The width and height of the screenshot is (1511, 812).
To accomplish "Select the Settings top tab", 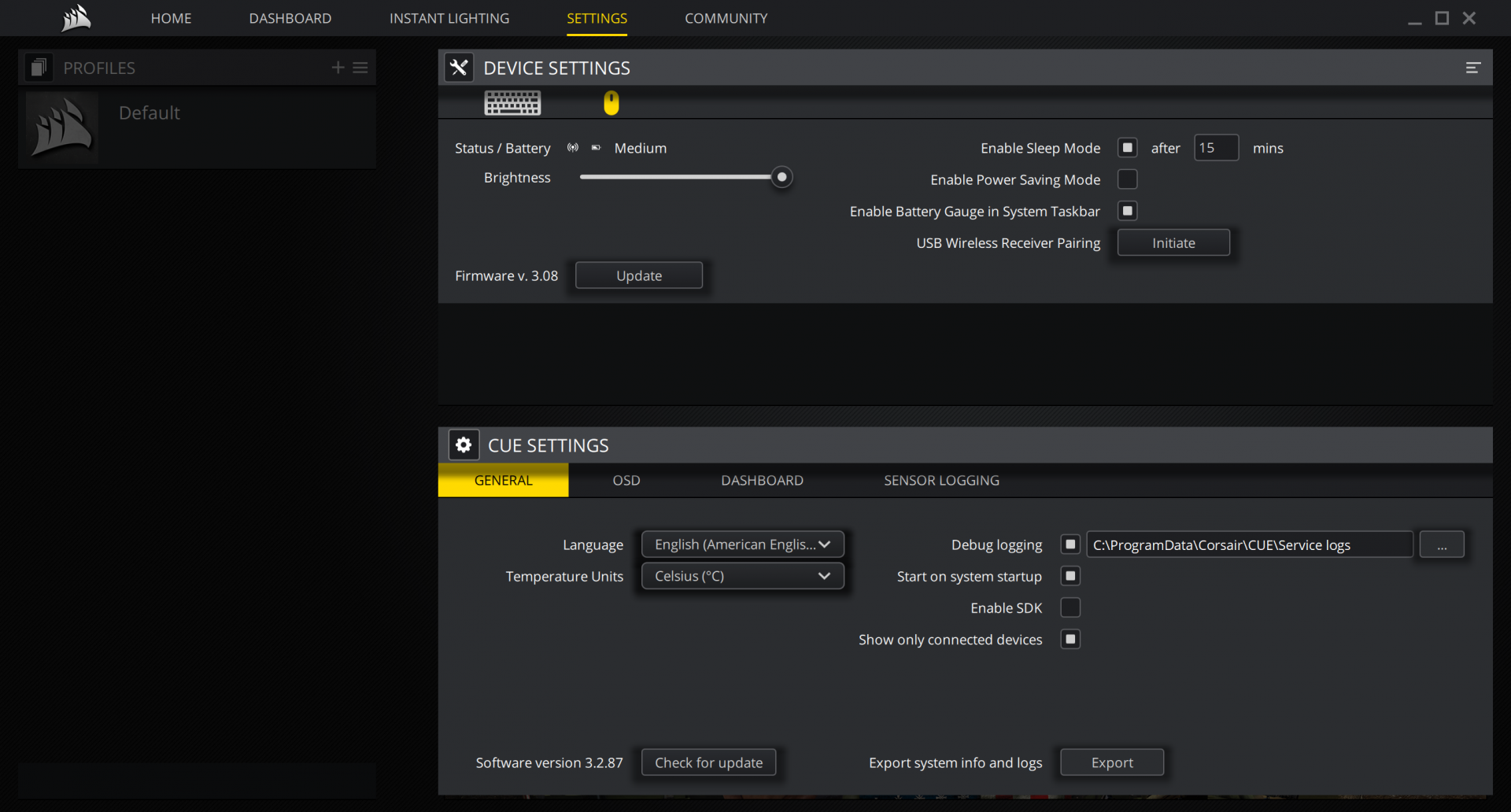I will pyautogui.click(x=597, y=18).
